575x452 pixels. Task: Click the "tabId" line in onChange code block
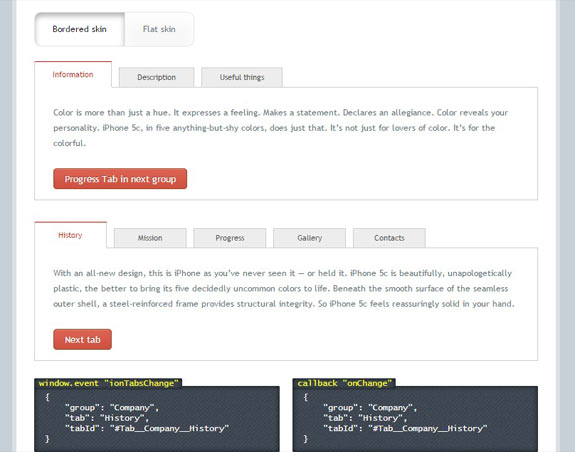(405, 428)
